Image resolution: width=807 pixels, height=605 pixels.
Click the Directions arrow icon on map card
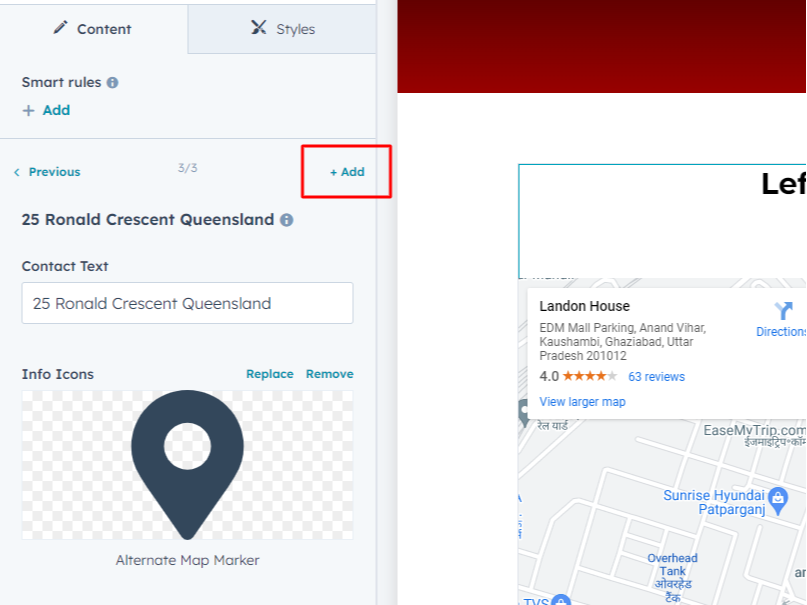(x=783, y=311)
